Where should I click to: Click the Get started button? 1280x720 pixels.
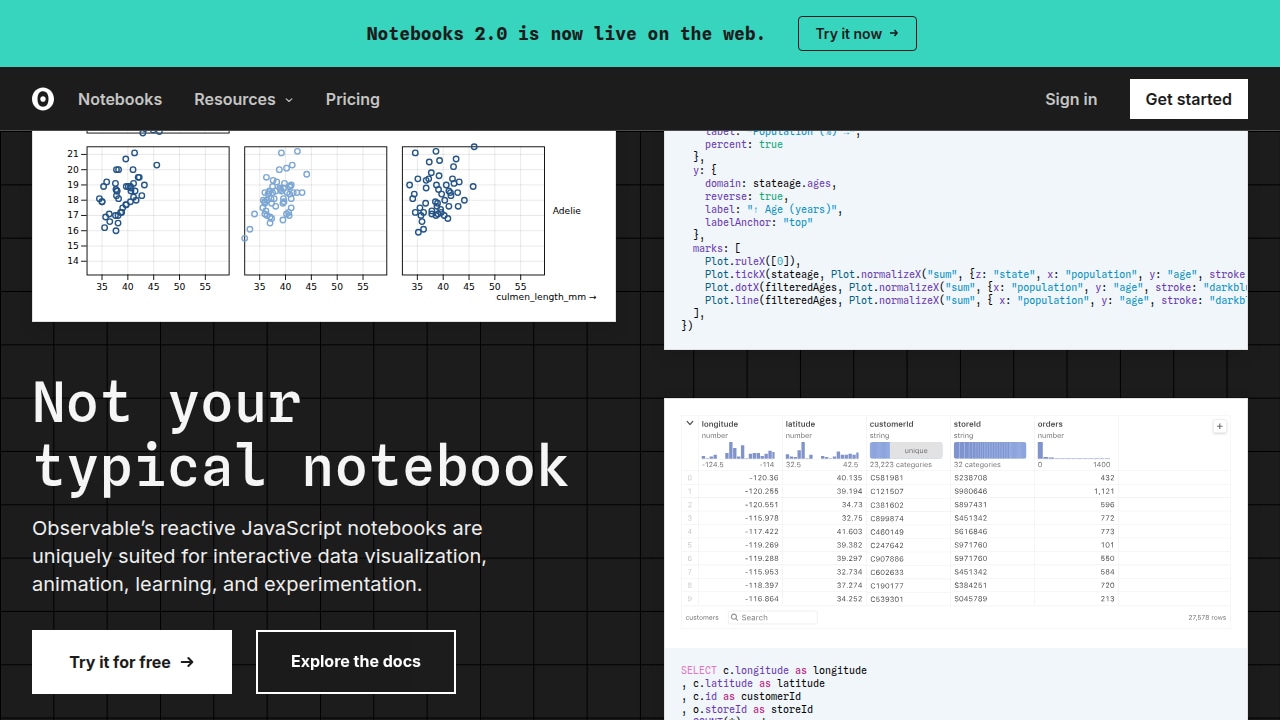tap(1189, 99)
